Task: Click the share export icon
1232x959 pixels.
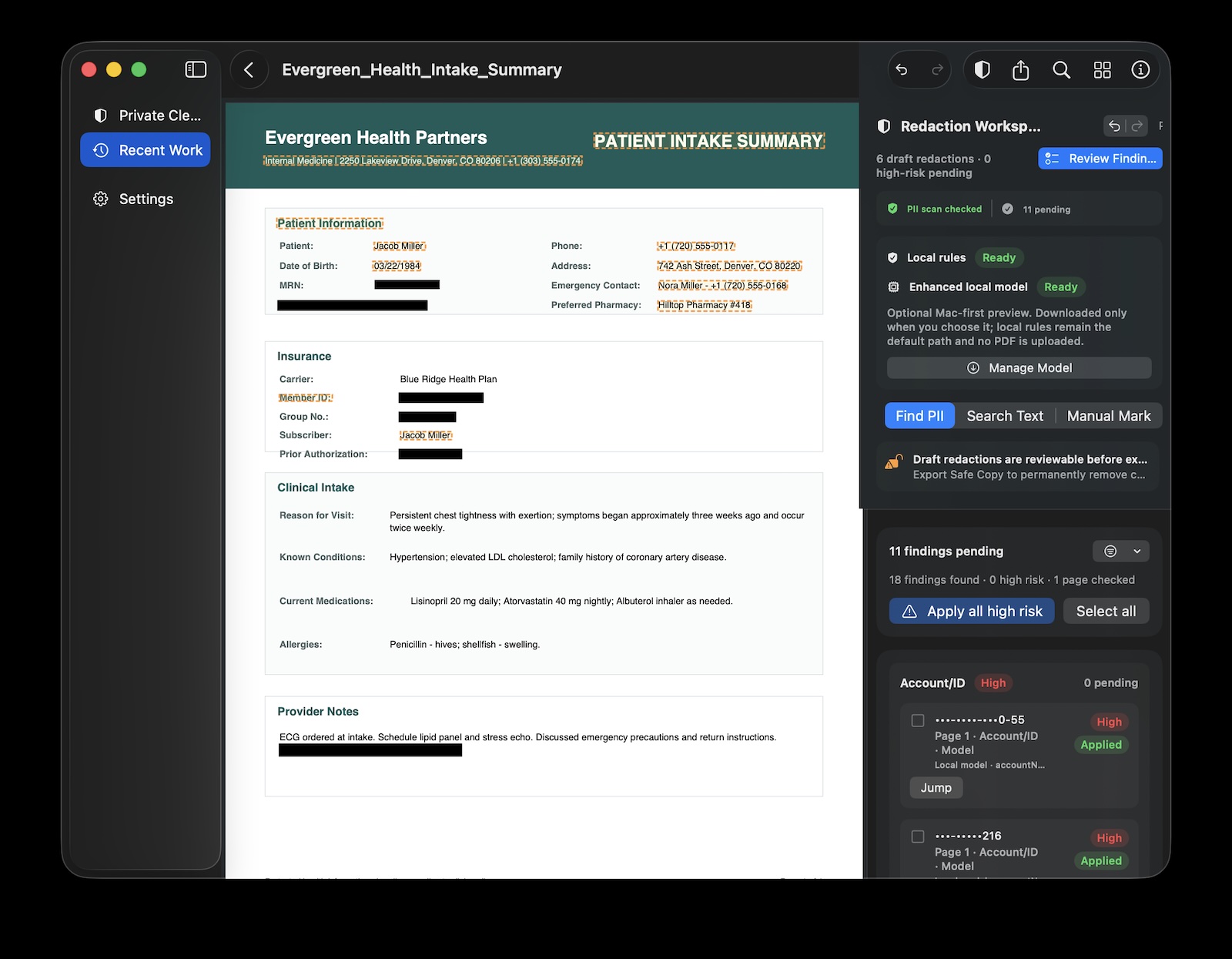Action: tap(1020, 70)
